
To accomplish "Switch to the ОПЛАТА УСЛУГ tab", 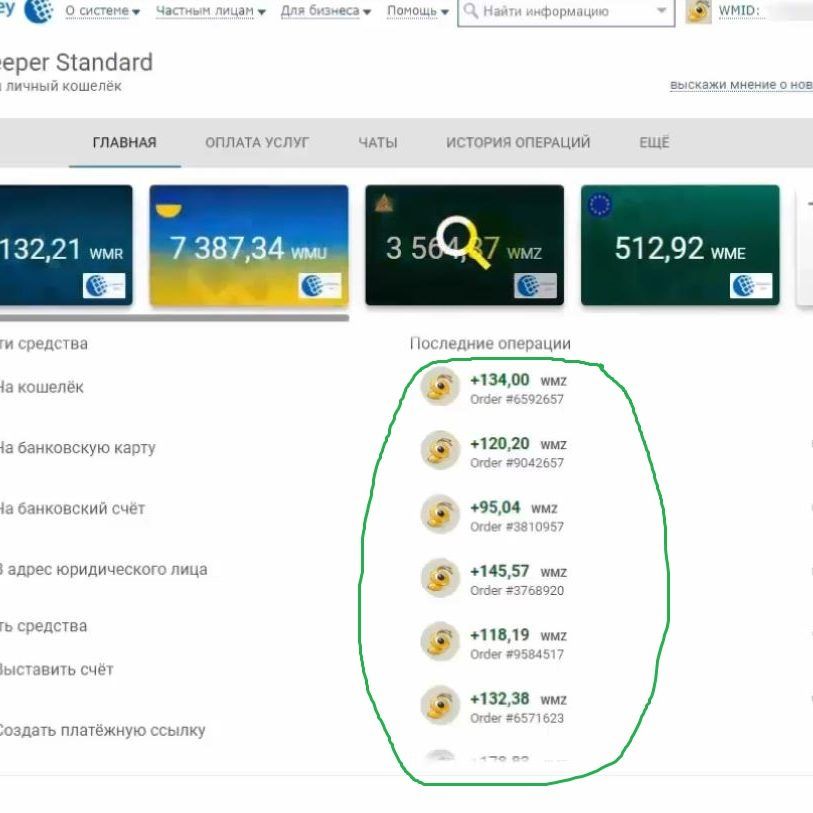I will pyautogui.click(x=257, y=143).
